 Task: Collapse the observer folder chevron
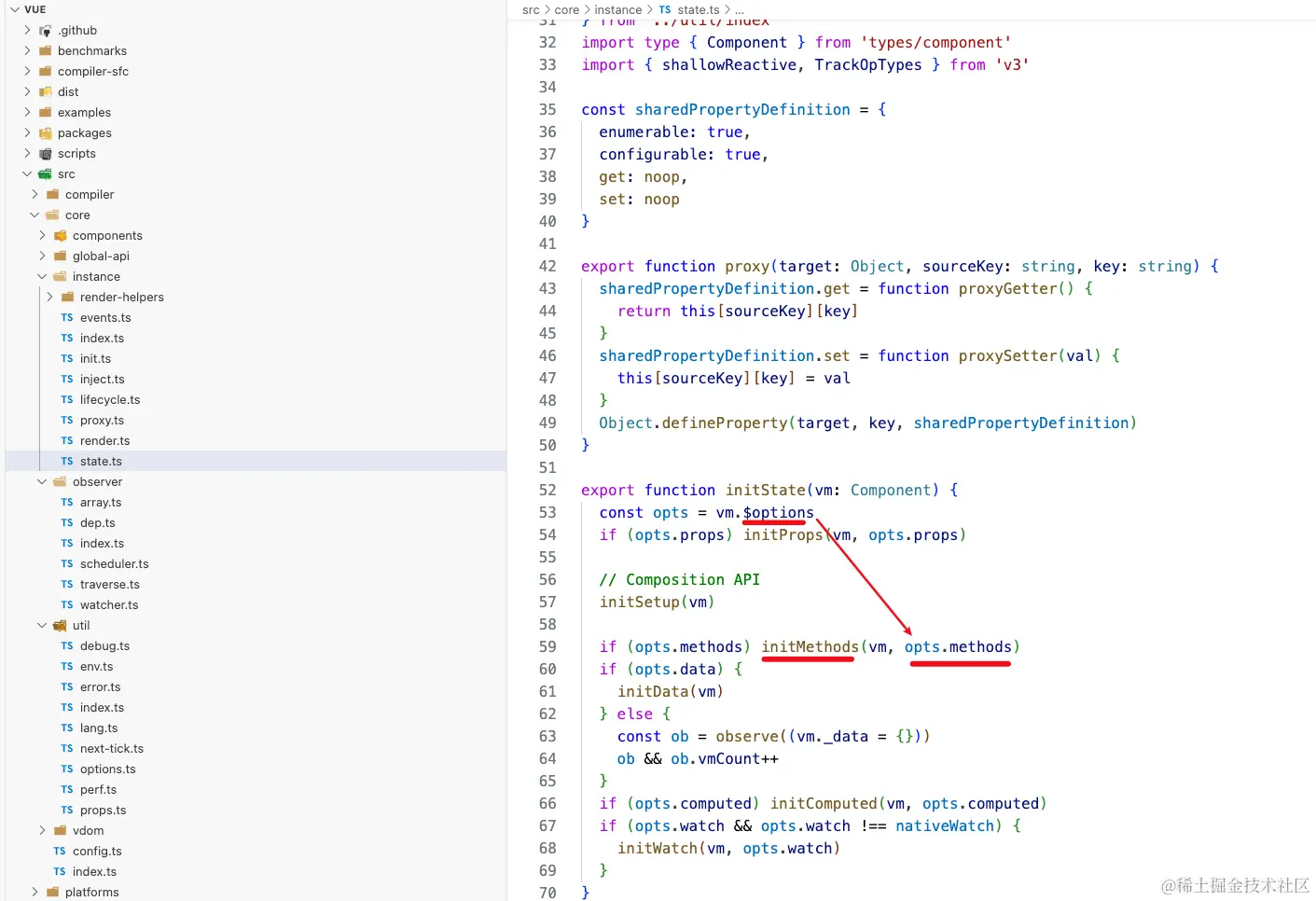click(x=42, y=482)
